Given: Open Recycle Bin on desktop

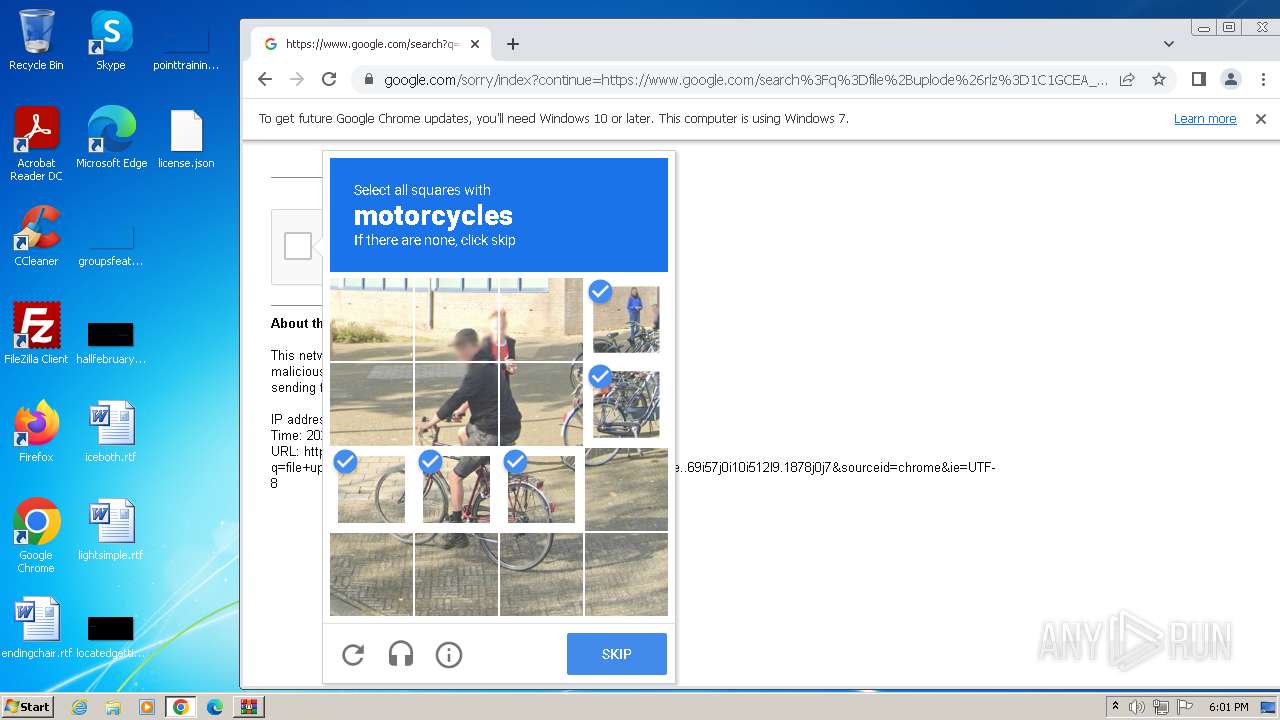Looking at the screenshot, I should click(x=36, y=40).
